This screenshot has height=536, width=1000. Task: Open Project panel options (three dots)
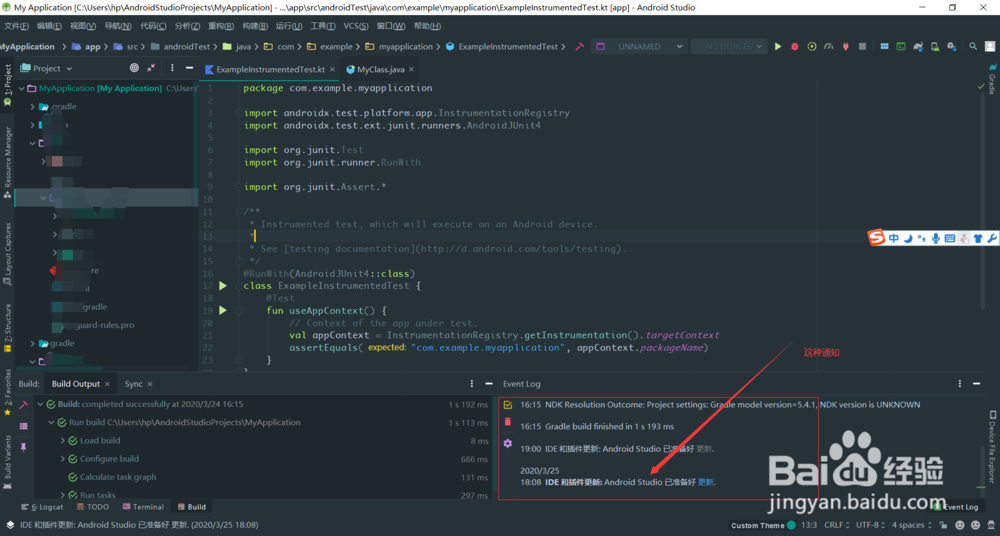(x=172, y=68)
